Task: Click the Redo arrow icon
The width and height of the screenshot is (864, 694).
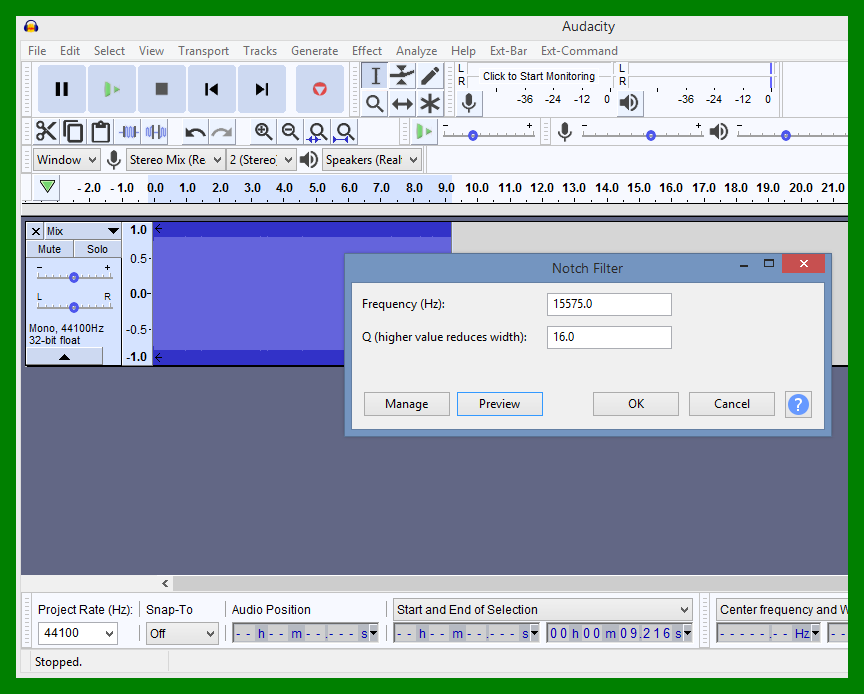Action: click(x=222, y=132)
